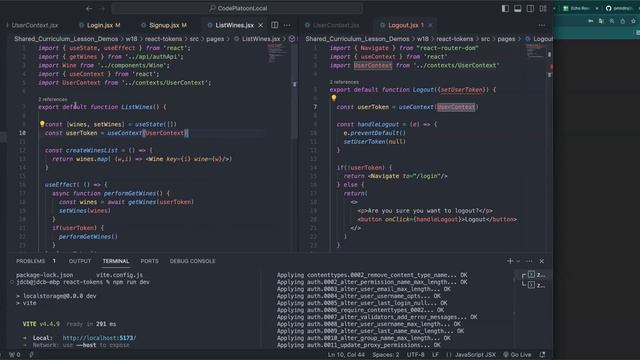Click the Go Live status bar button

point(518,355)
